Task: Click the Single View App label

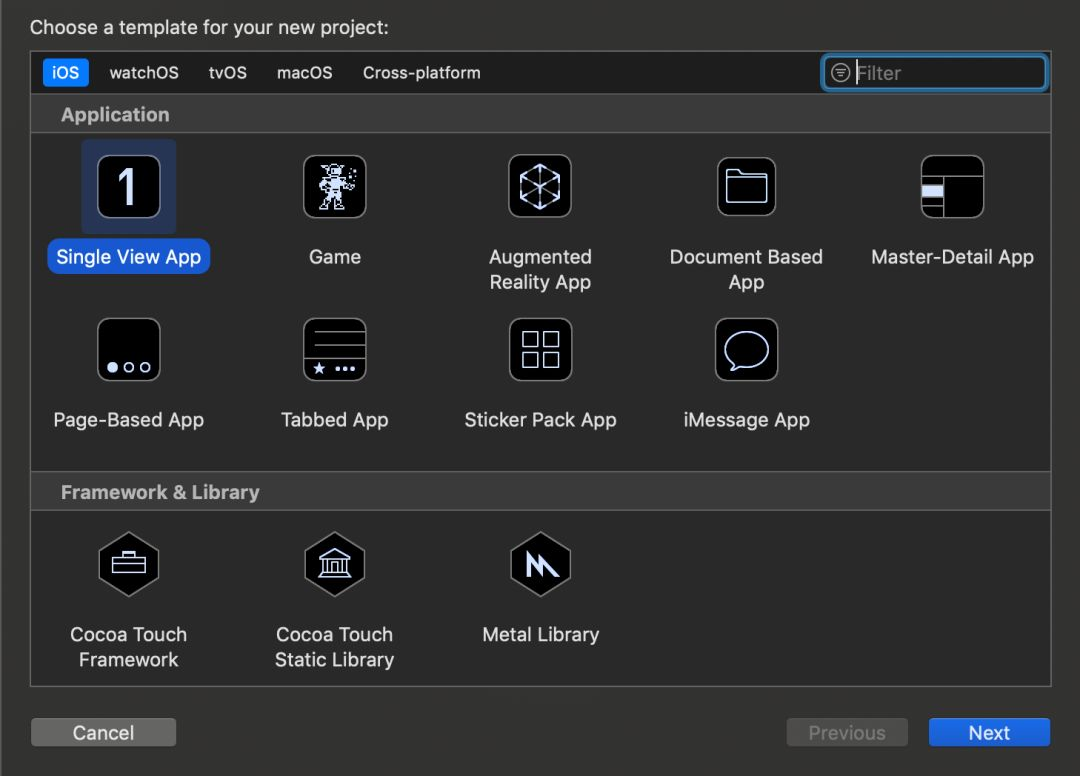Action: pyautogui.click(x=129, y=257)
